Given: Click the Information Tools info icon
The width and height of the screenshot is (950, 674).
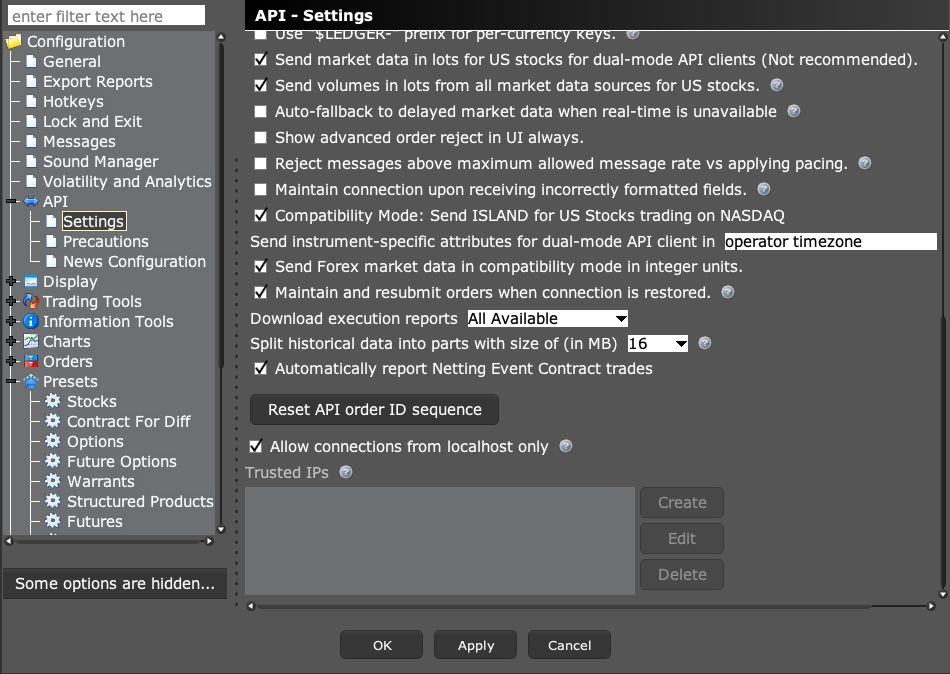Looking at the screenshot, I should click(x=31, y=321).
